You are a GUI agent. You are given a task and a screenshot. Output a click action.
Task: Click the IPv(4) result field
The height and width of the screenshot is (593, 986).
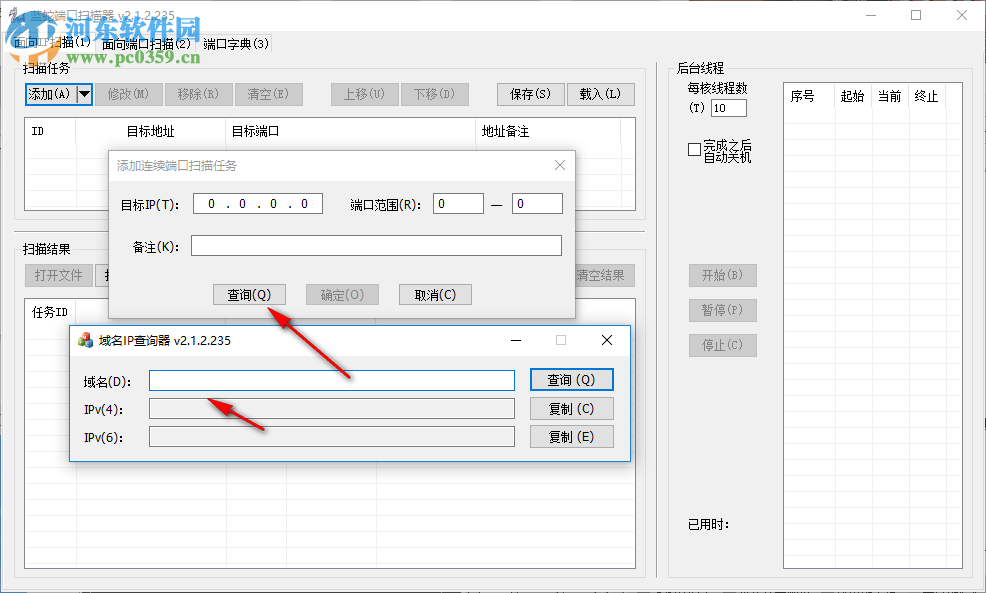coord(332,409)
